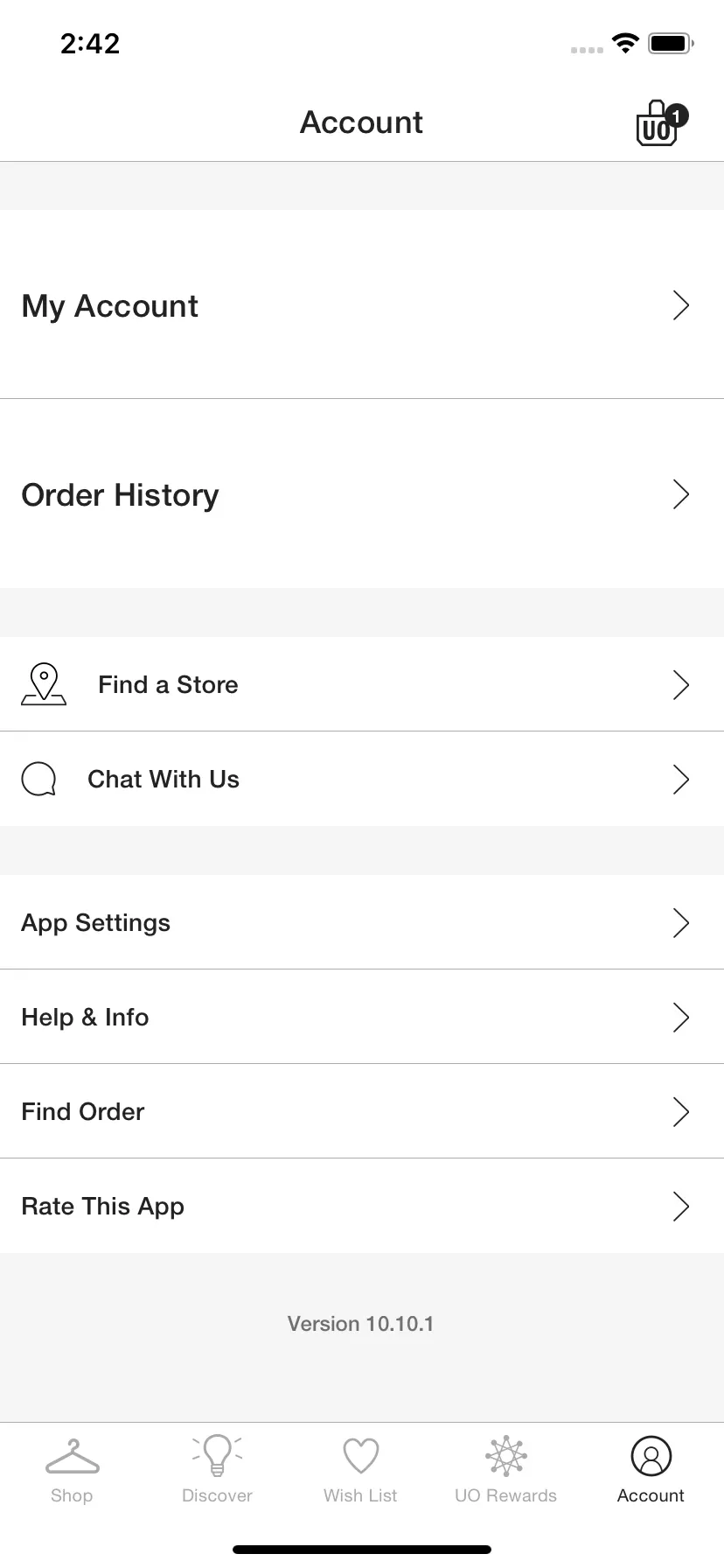Open the Find Order menu row
This screenshot has height=1568, width=724.
coord(362,1111)
